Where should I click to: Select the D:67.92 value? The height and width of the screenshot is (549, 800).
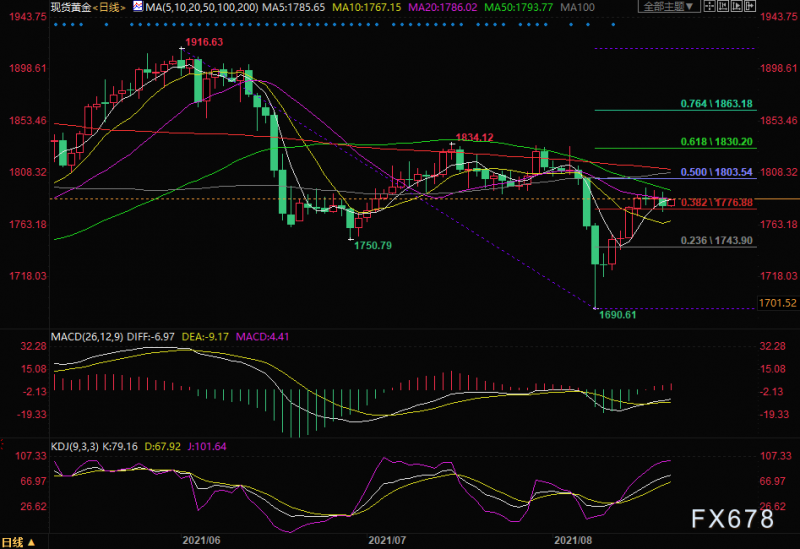click(163, 446)
